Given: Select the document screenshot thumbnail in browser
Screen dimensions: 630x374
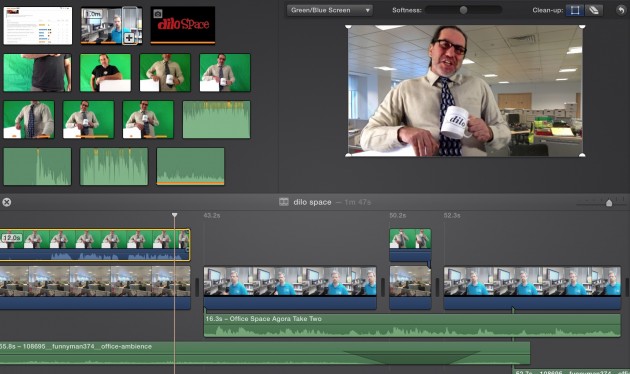Looking at the screenshot, I should click(38, 26).
